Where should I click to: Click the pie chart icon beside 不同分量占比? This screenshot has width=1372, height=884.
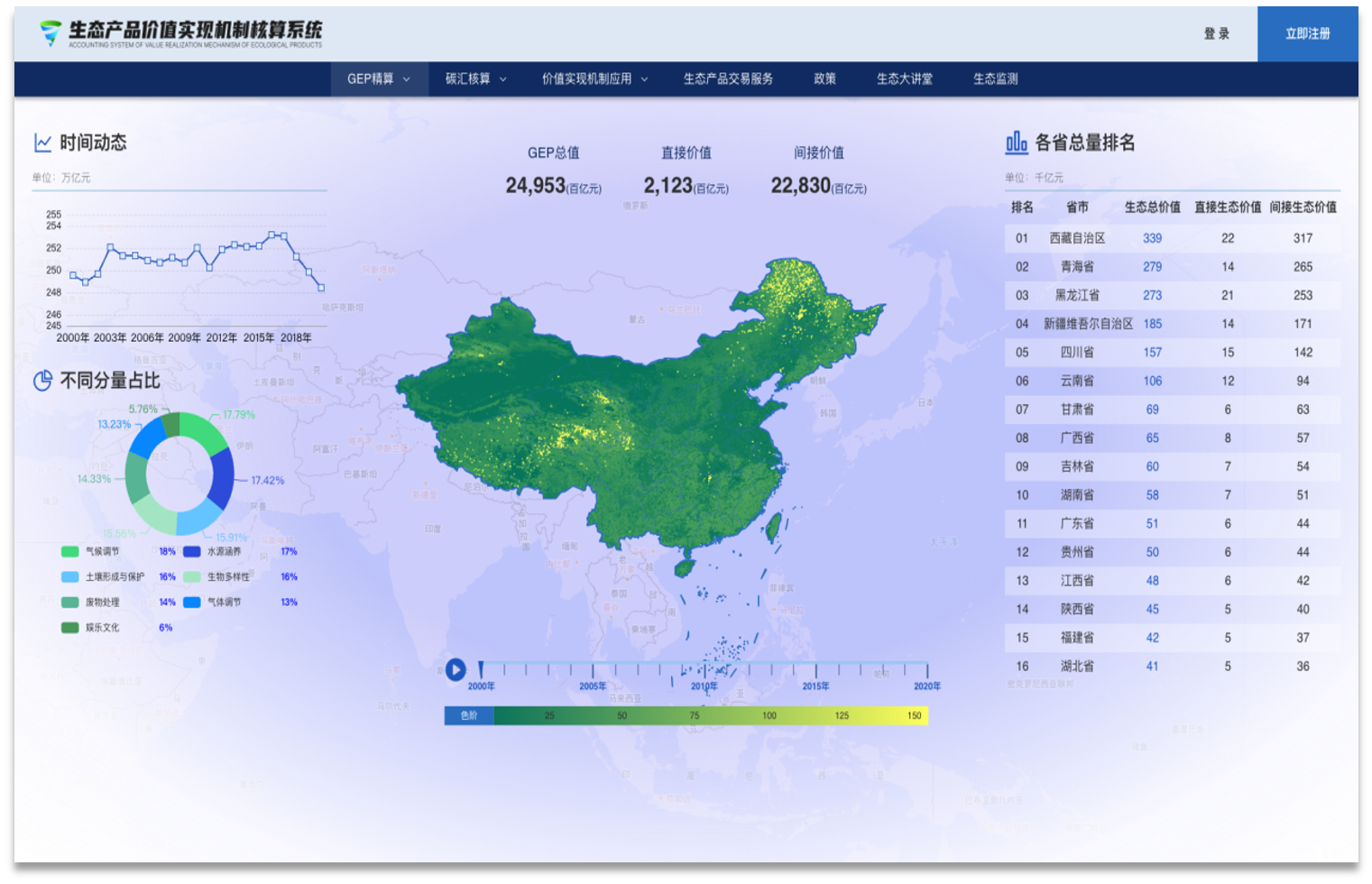(x=42, y=381)
